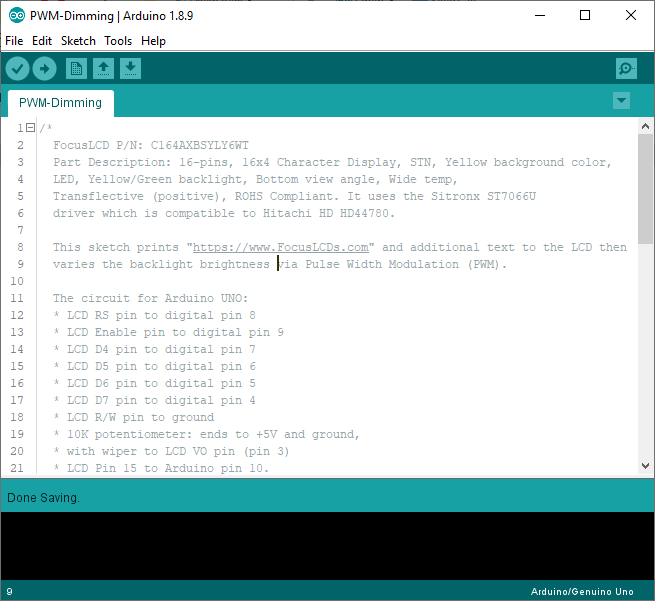655x601 pixels.
Task: Click 'Sitronx ST7066U' in line 5
Action: 483,196
